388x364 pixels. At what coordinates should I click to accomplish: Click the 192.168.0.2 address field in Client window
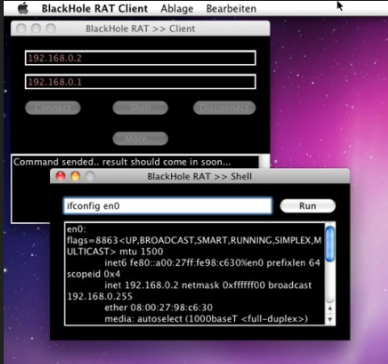140,58
